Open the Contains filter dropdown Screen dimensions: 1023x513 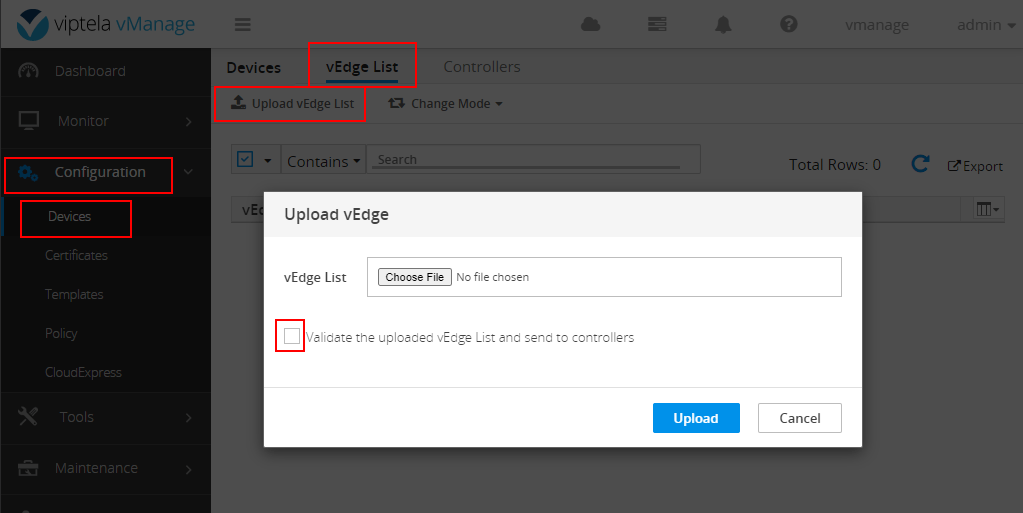[323, 161]
